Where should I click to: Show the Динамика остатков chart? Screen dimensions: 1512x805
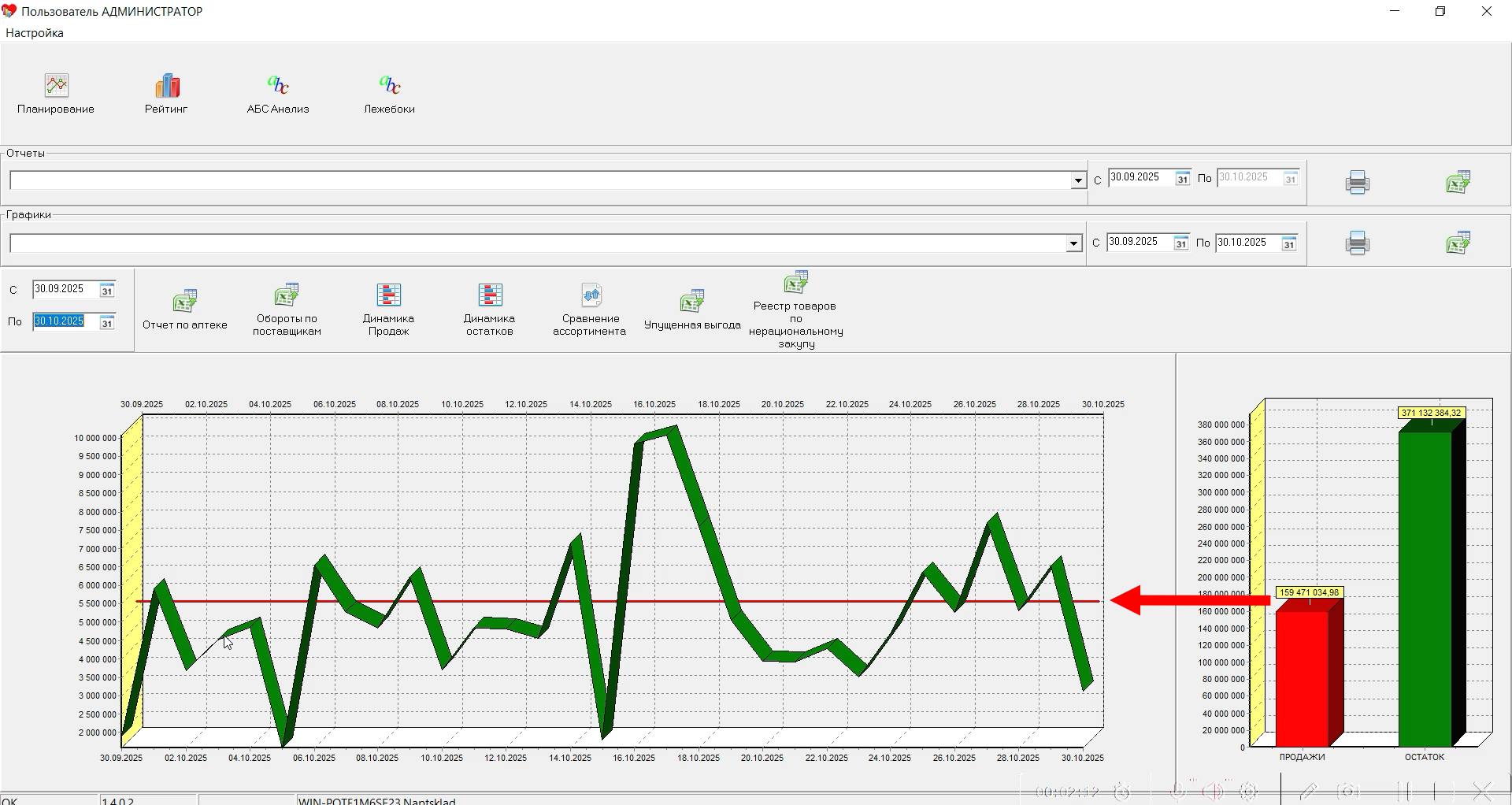(x=489, y=295)
